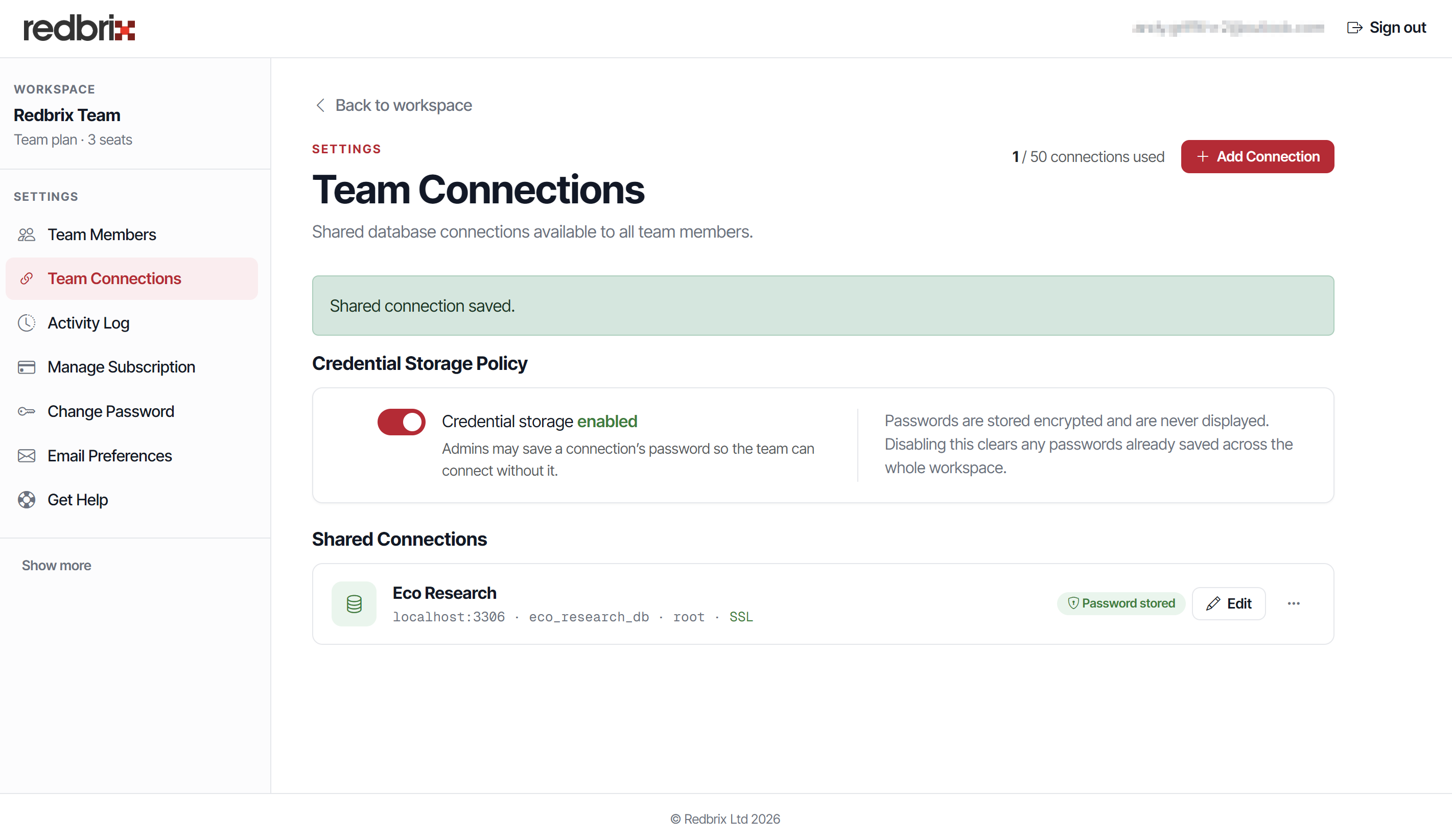The height and width of the screenshot is (840, 1452).
Task: Click eco_research_db database name
Action: click(x=589, y=617)
